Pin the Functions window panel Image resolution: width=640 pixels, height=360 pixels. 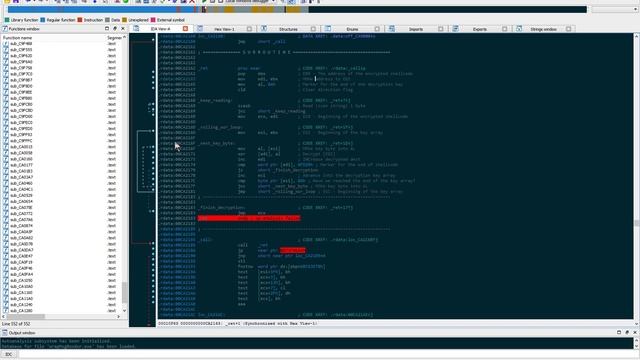pyautogui.click(x=115, y=29)
